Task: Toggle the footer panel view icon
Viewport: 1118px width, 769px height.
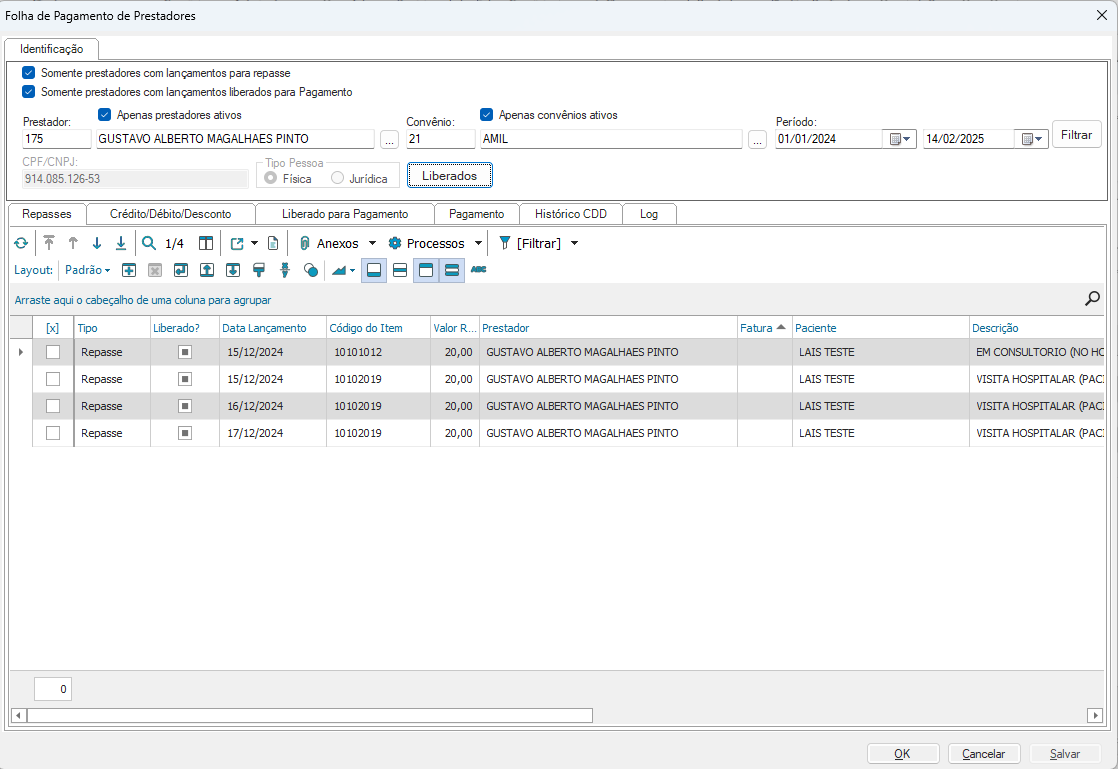Action: click(x=374, y=270)
